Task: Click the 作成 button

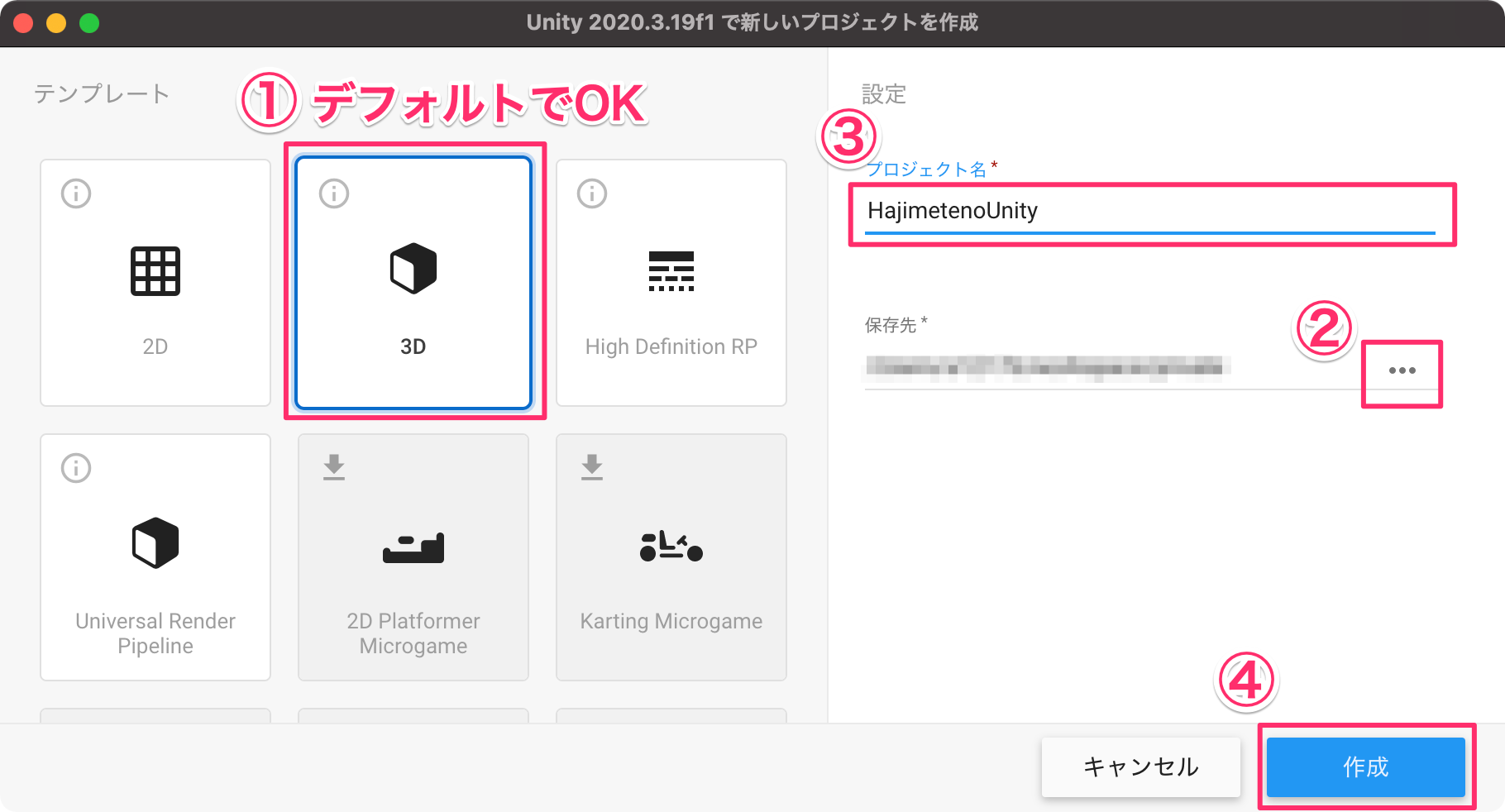Action: (x=1366, y=767)
